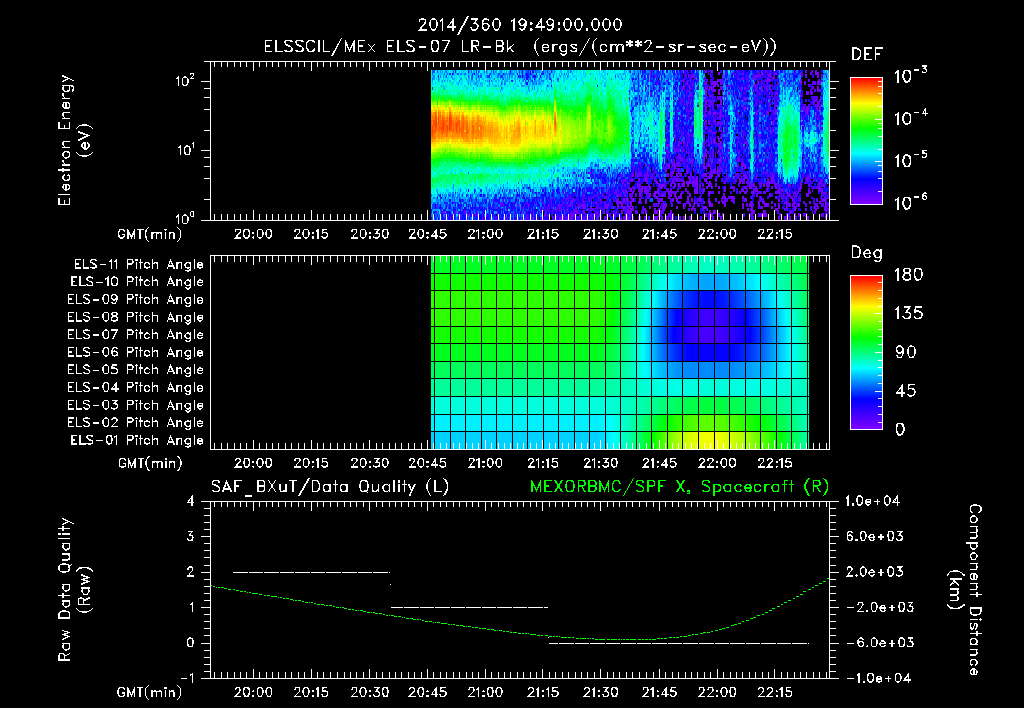Viewport: 1024px width, 708px height.
Task: Click the 90 tick on Deg color bar
Action: (x=906, y=352)
